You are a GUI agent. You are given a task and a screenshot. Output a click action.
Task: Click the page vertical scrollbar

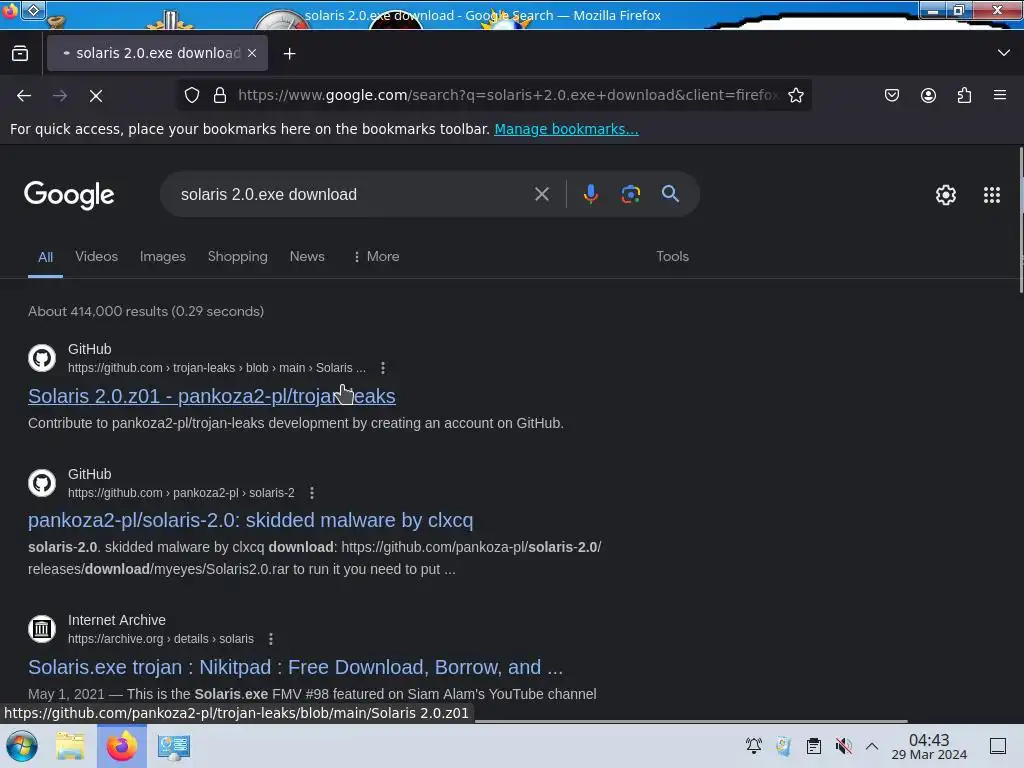[1020, 220]
